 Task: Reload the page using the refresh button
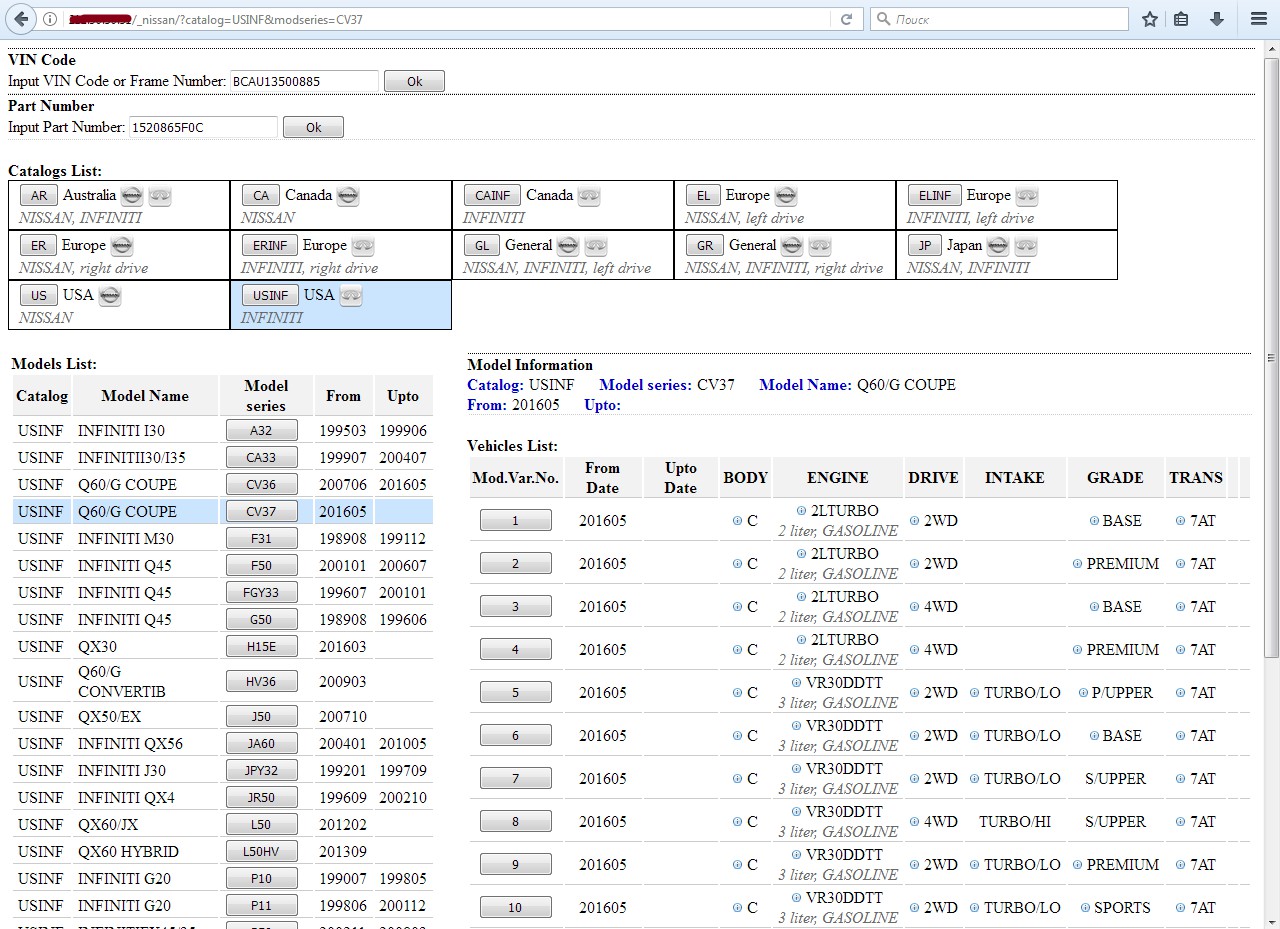tap(846, 19)
